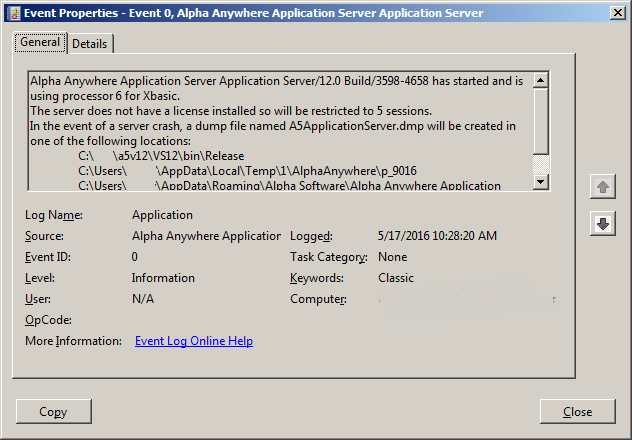Click the description box scrollbar thumb

[541, 121]
